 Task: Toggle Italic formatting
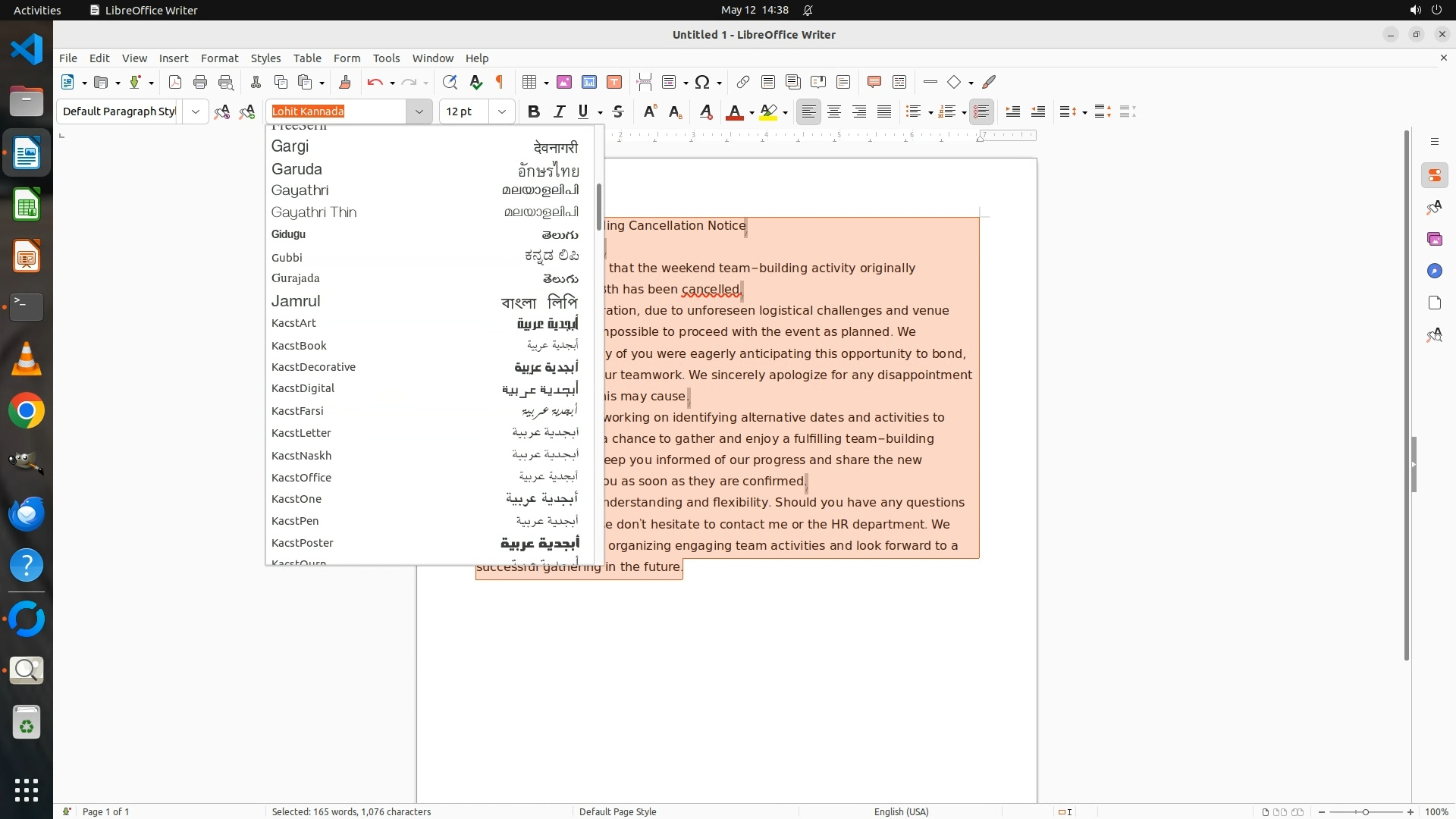559,111
